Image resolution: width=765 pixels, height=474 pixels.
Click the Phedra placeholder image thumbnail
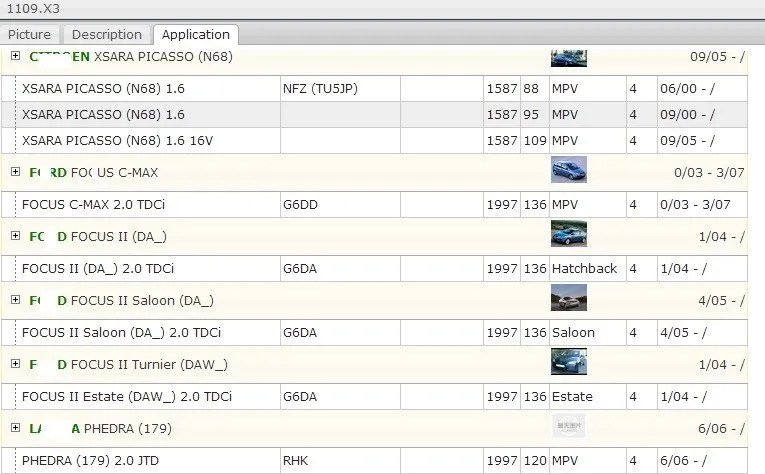coord(569,426)
